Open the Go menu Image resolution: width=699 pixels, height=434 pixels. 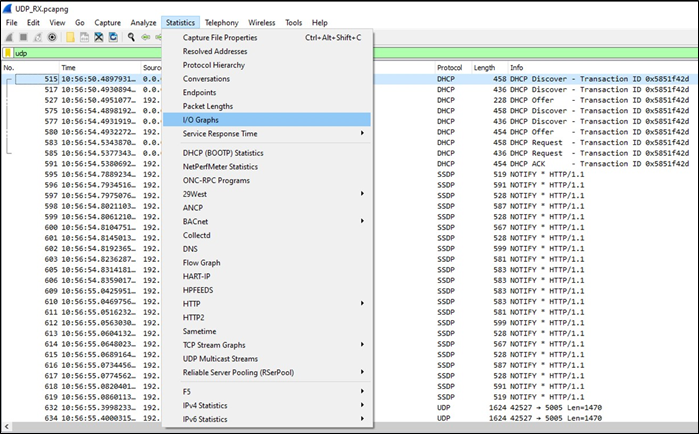pos(80,23)
